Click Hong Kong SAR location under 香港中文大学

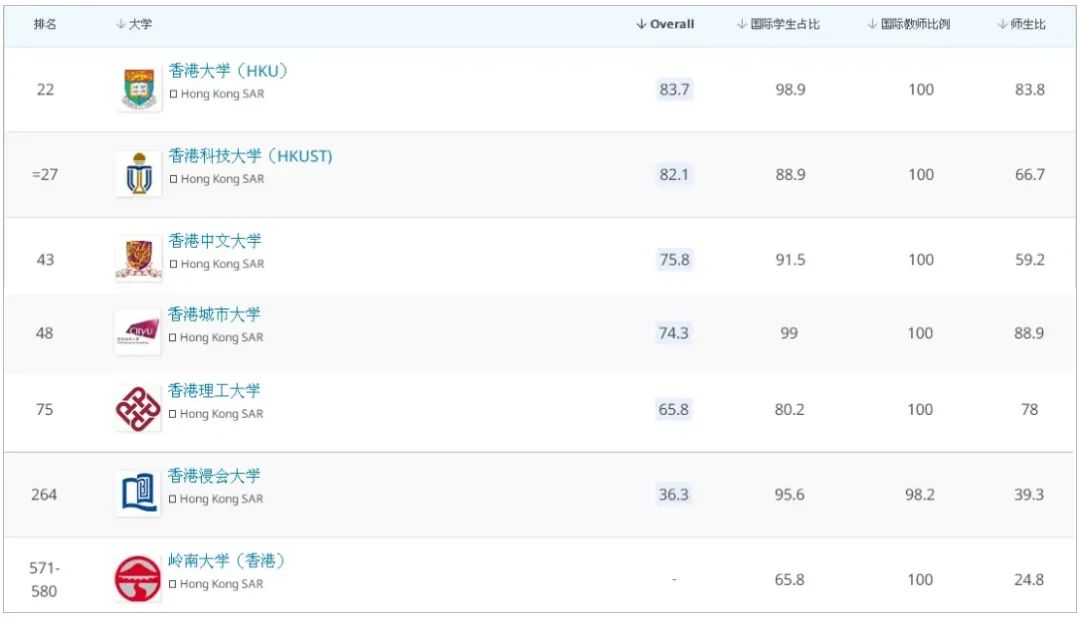pos(217,264)
